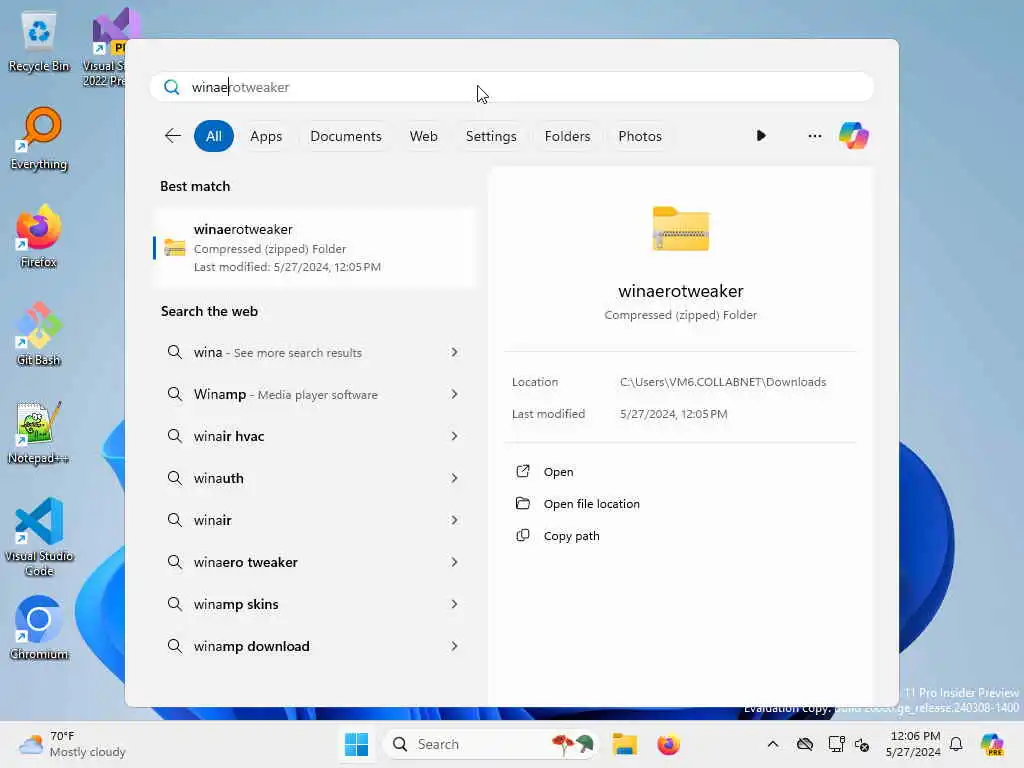Viewport: 1024px width, 768px height.
Task: Click the winaerotweaker title in preview pane
Action: (x=680, y=291)
